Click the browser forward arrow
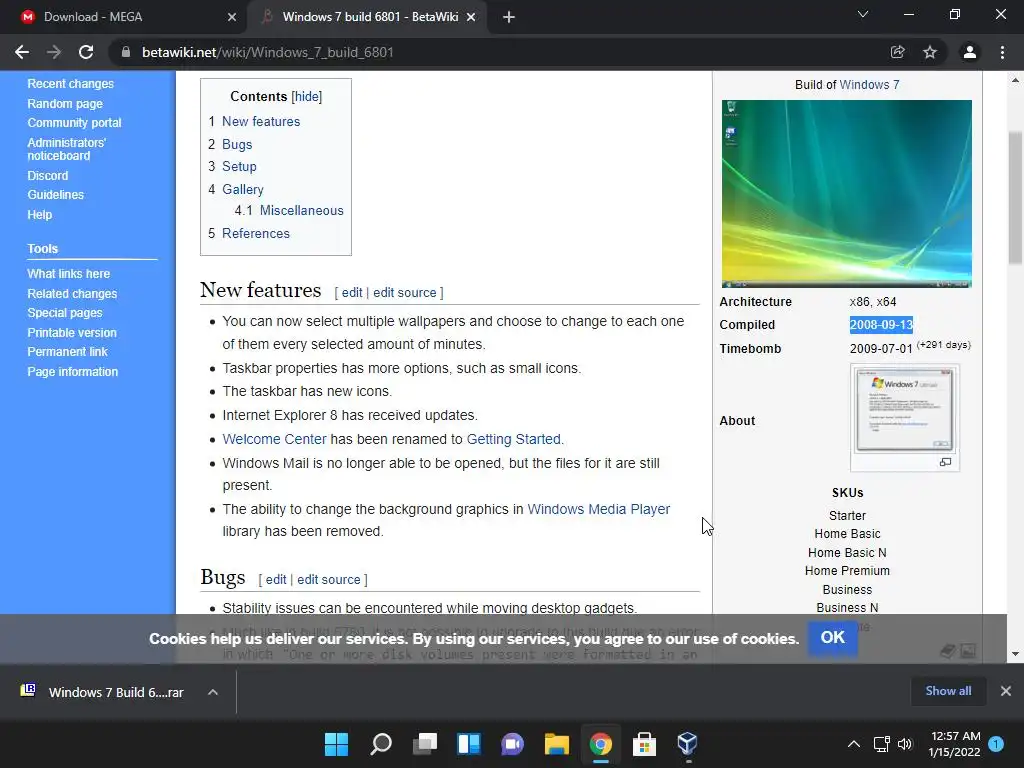 pyautogui.click(x=54, y=52)
